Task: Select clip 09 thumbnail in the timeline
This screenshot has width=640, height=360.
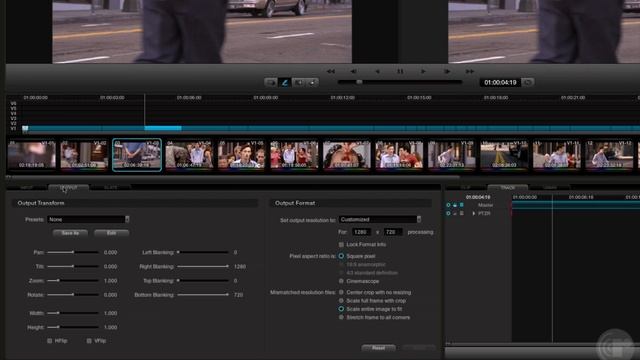Action: (452, 155)
